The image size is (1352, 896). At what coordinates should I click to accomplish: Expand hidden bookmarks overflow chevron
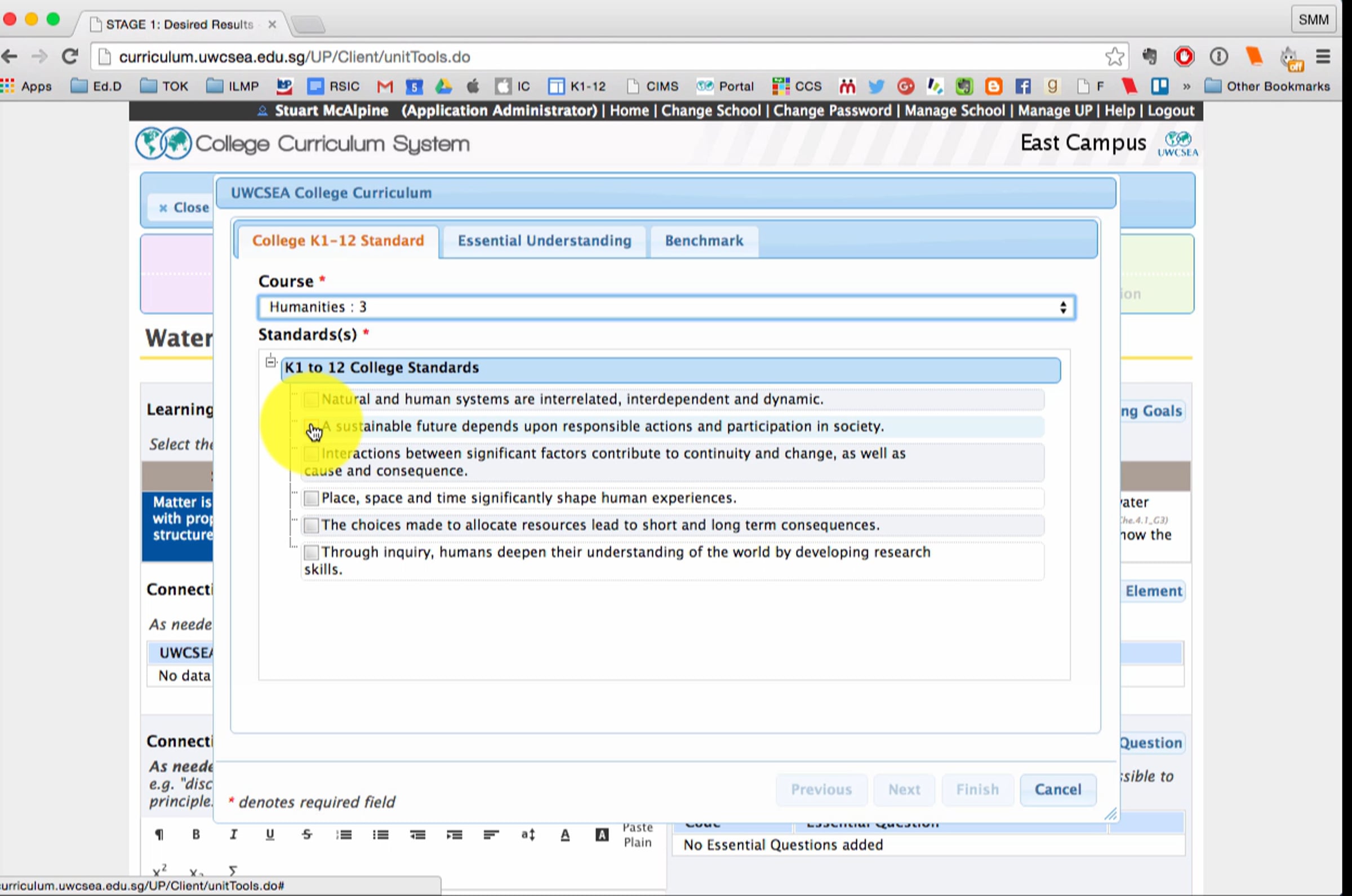click(1187, 87)
